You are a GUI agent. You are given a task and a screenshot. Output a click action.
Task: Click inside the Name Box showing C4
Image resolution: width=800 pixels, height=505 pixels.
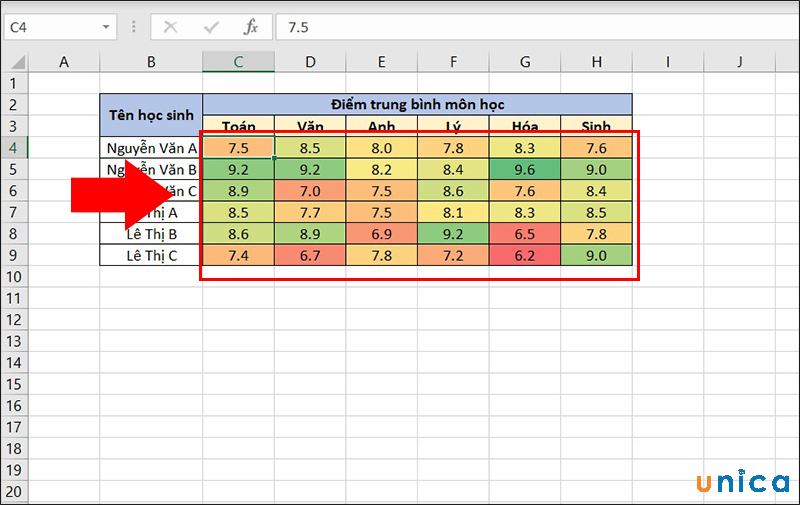coord(50,27)
